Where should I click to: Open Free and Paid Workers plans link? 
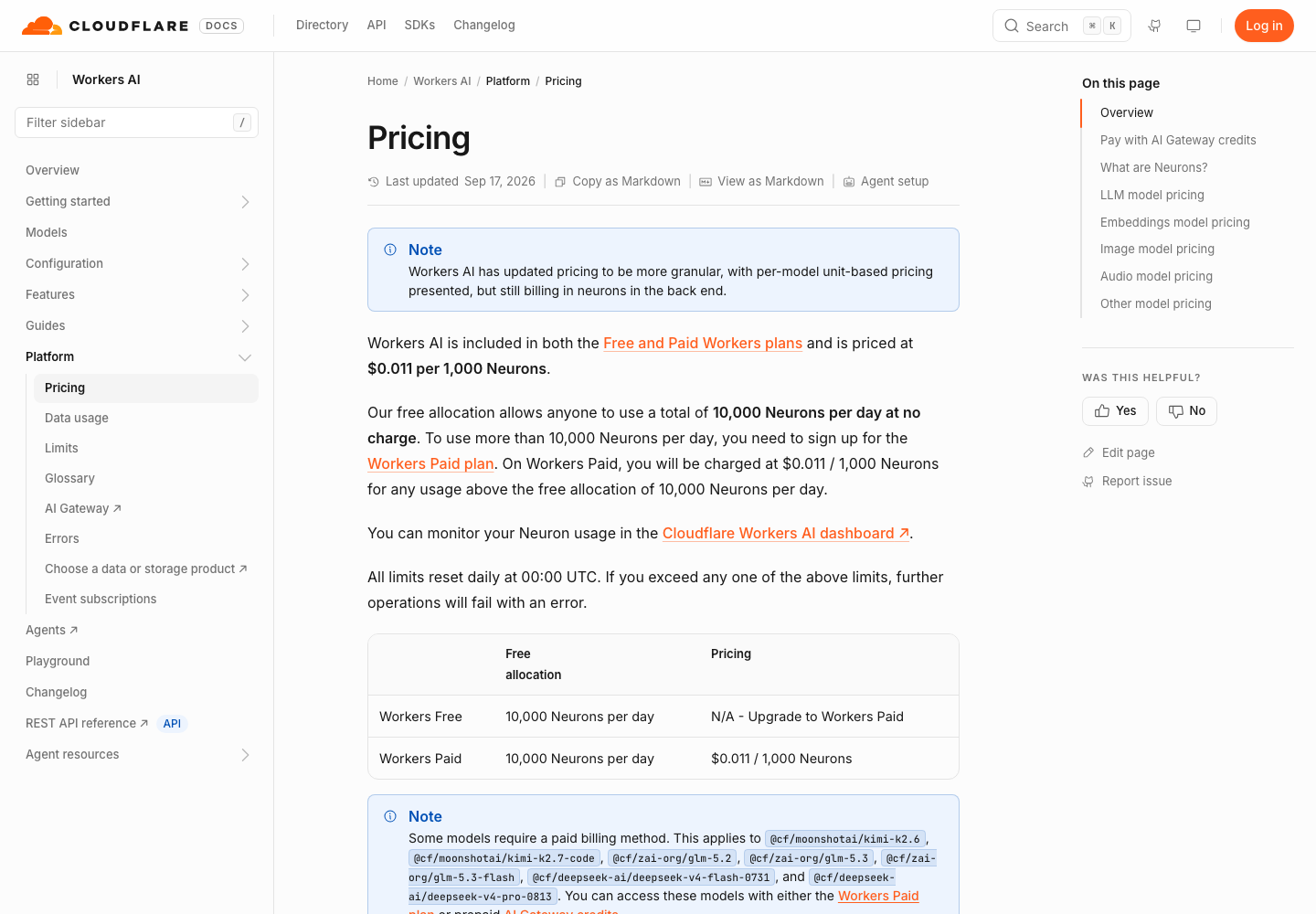[703, 343]
